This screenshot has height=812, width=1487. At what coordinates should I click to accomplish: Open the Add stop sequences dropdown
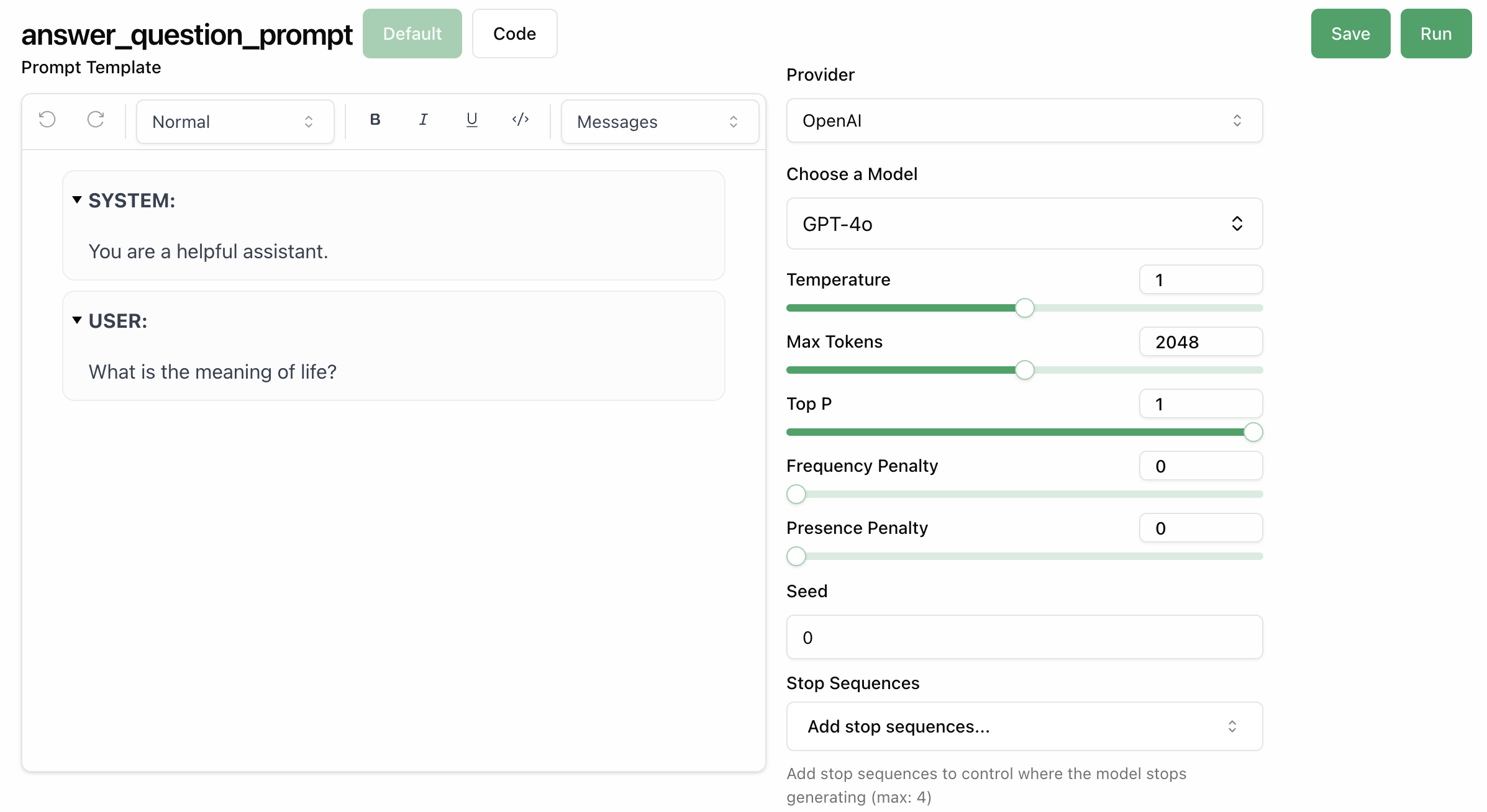1024,726
